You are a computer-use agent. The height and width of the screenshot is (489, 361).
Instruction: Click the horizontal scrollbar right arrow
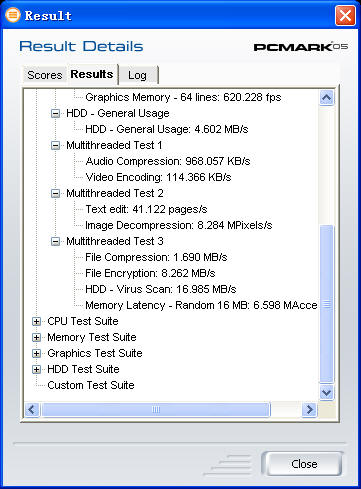coord(309,409)
